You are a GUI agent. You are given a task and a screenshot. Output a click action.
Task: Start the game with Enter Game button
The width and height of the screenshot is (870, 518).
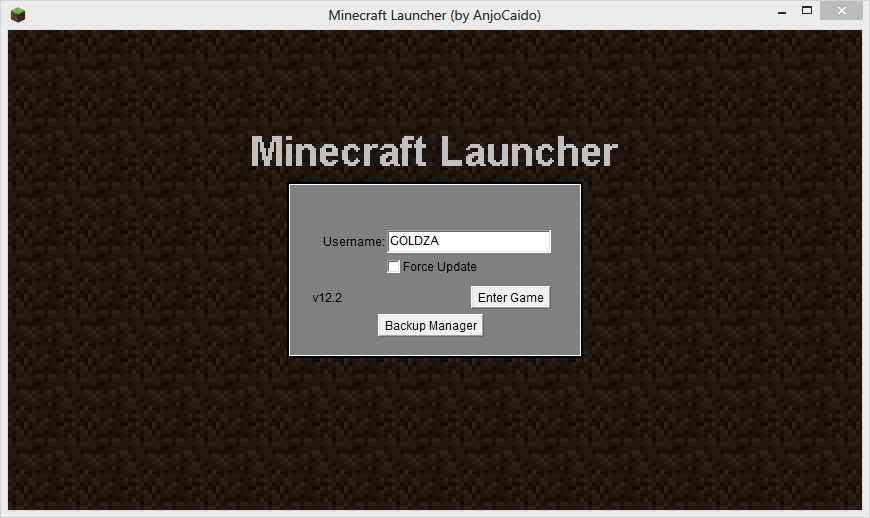(510, 297)
